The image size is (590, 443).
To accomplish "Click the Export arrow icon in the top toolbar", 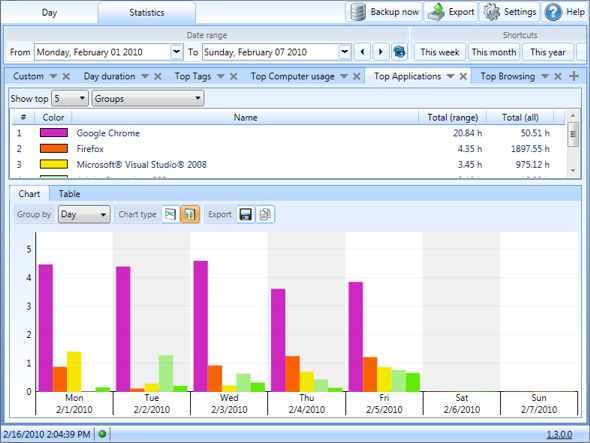I will click(x=436, y=12).
